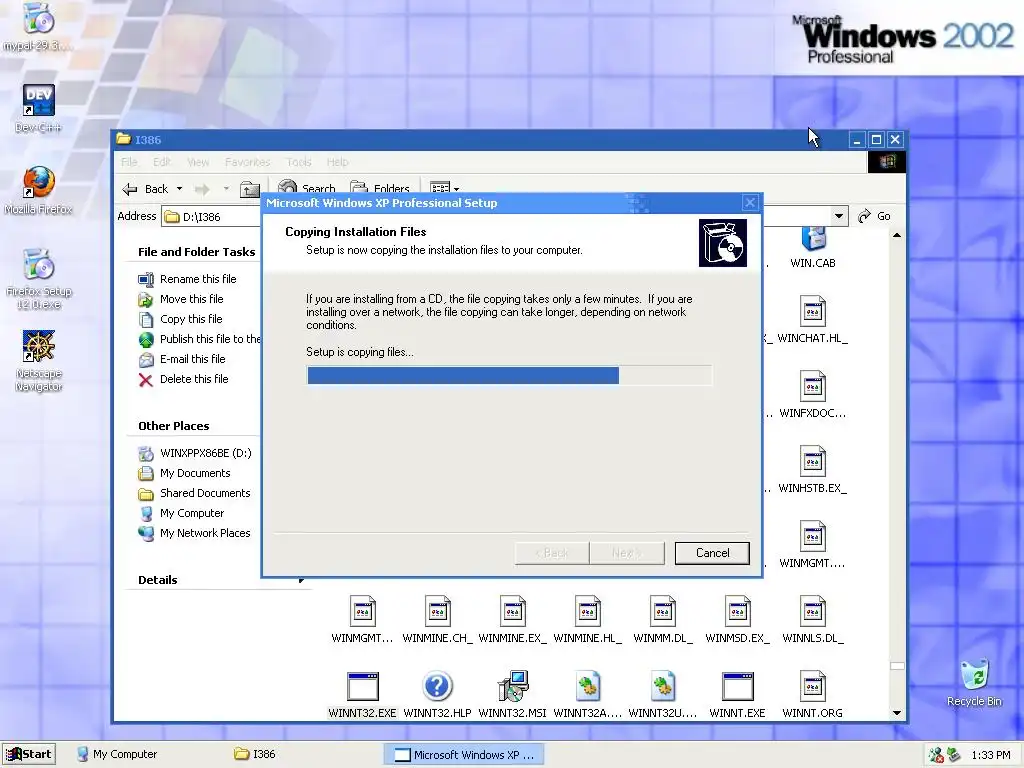This screenshot has height=768, width=1024.
Task: Open WINXPPX86BE (D:) in Other Places
Action: [x=206, y=453]
